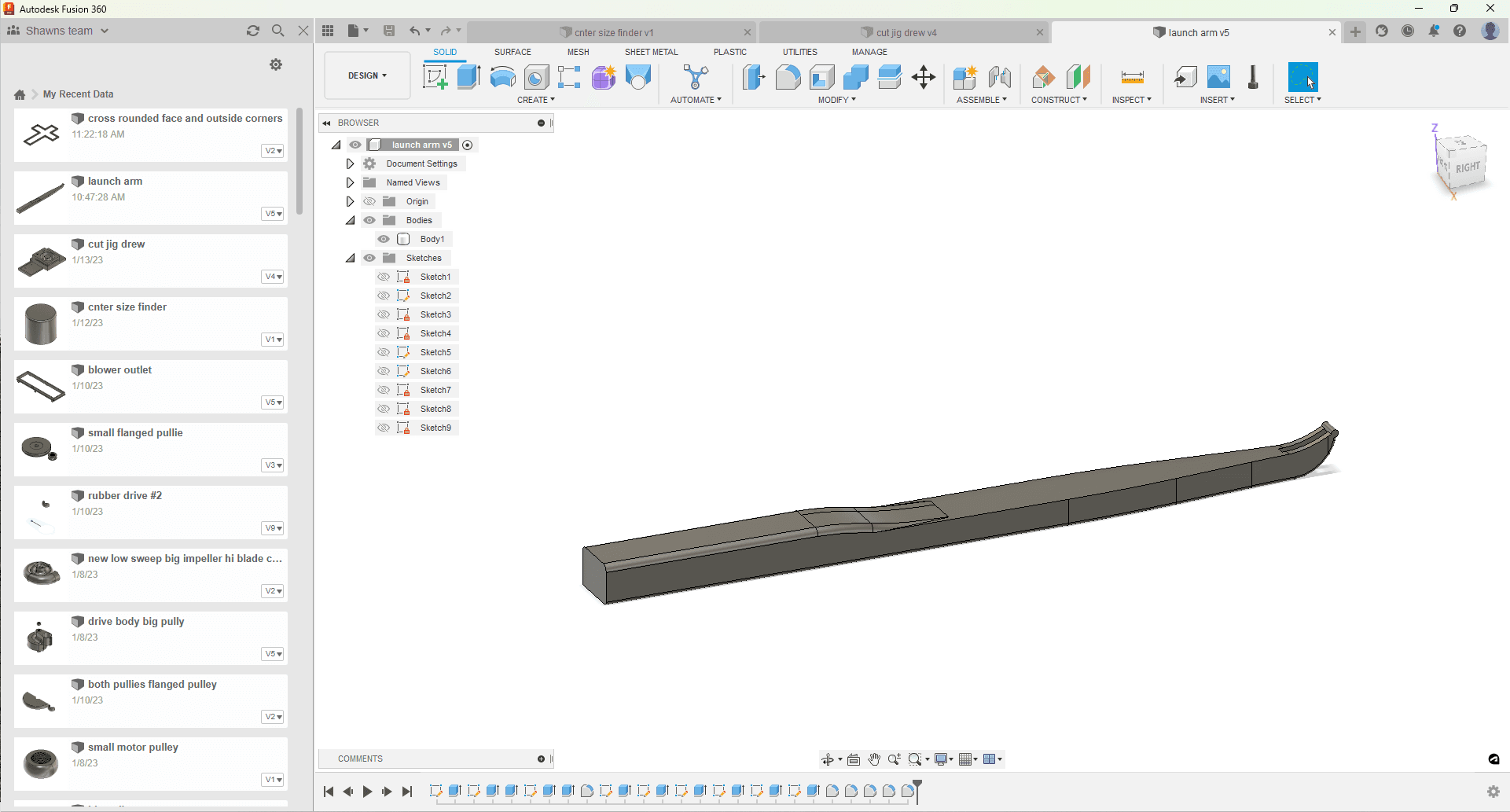This screenshot has width=1510, height=812.
Task: Refresh the data panel
Action: pyautogui.click(x=253, y=31)
